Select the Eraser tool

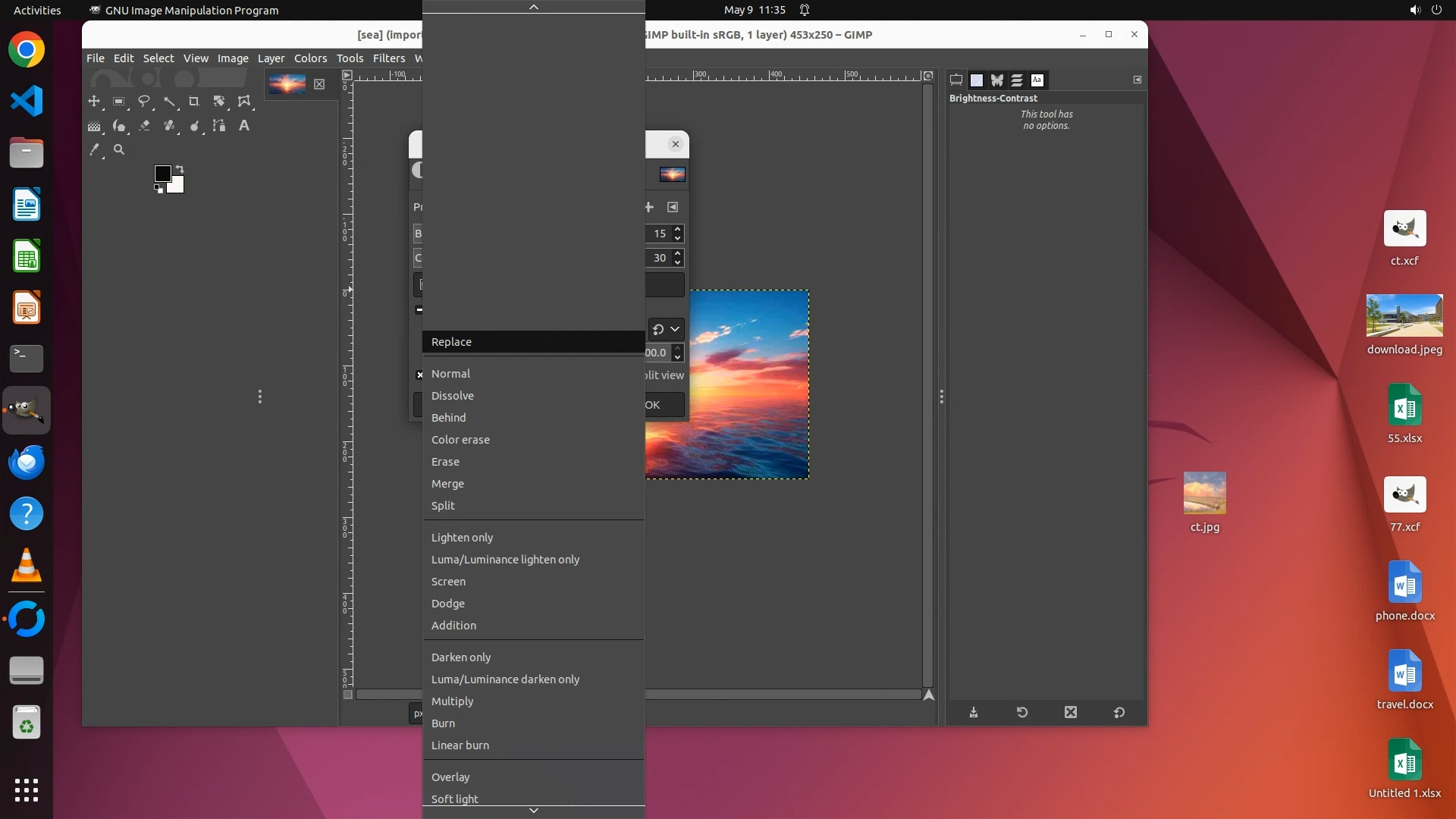pyautogui.click(x=144, y=126)
